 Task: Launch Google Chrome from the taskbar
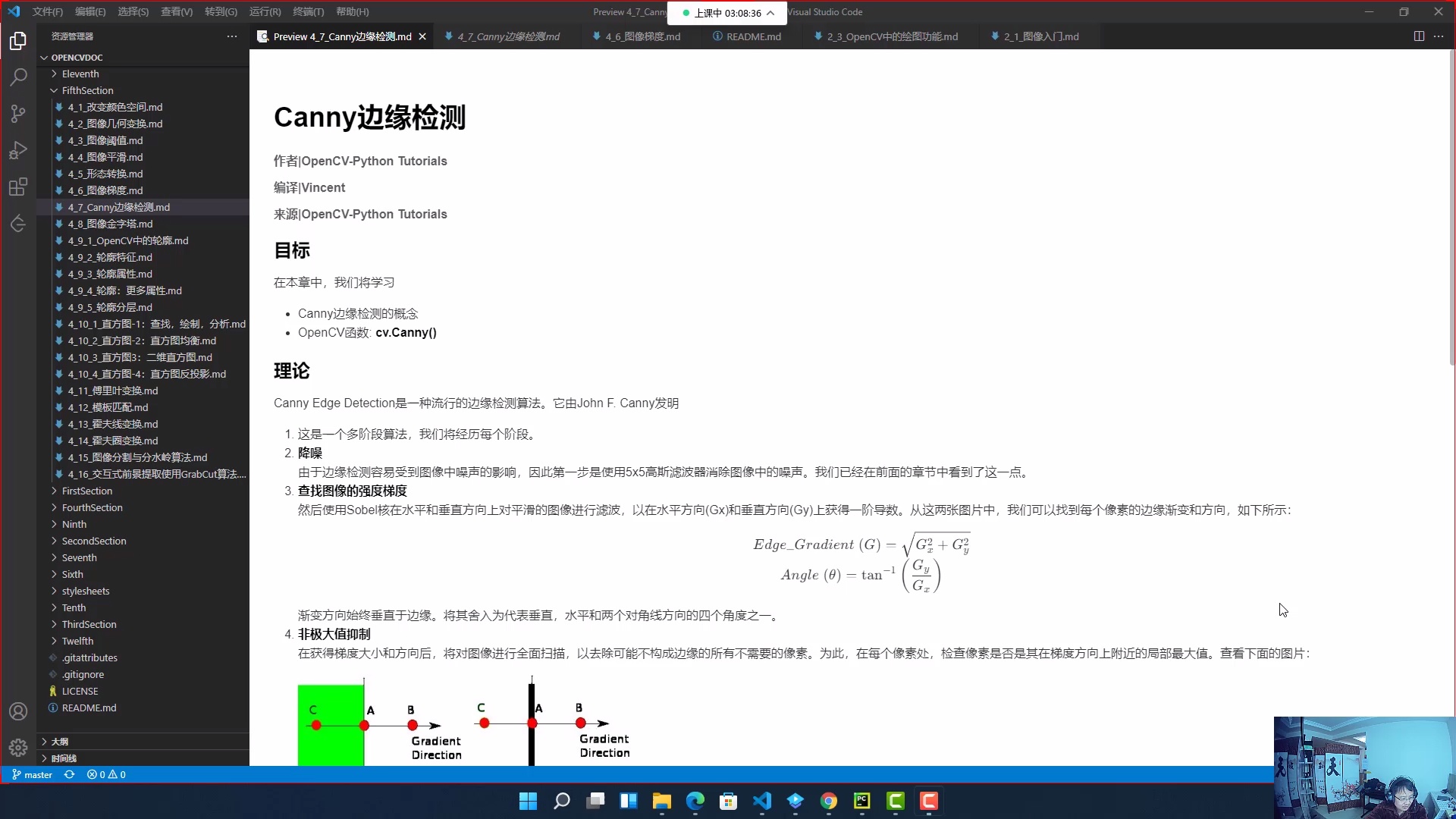[829, 802]
